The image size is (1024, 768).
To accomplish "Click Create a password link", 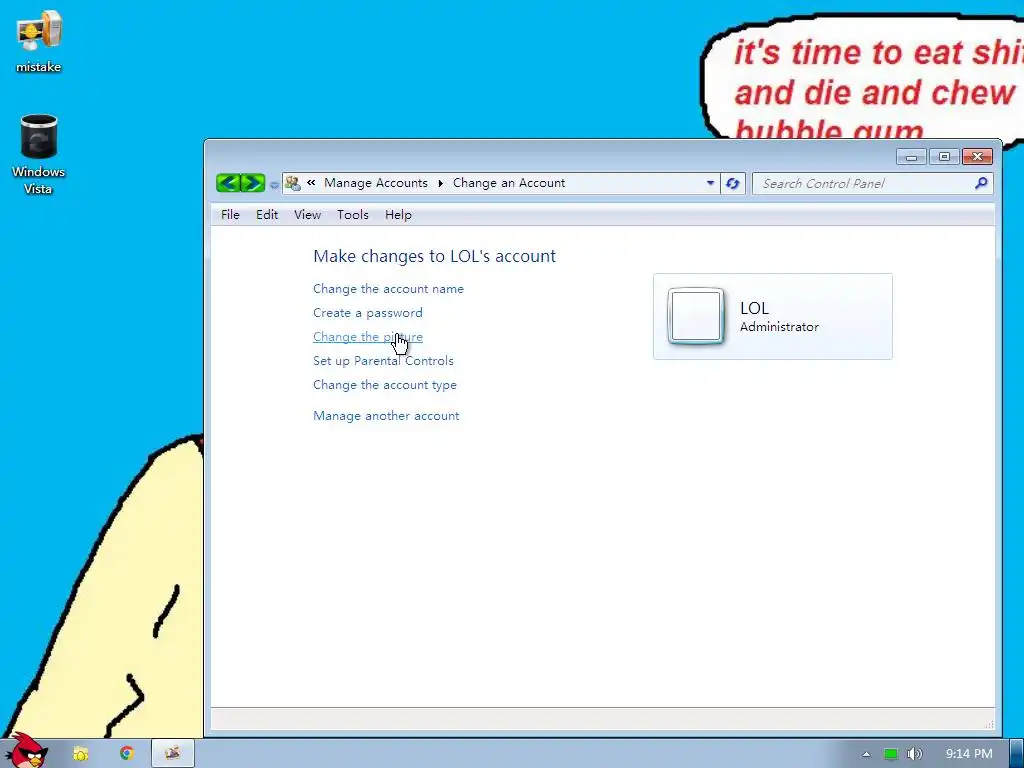I will click(x=368, y=313).
